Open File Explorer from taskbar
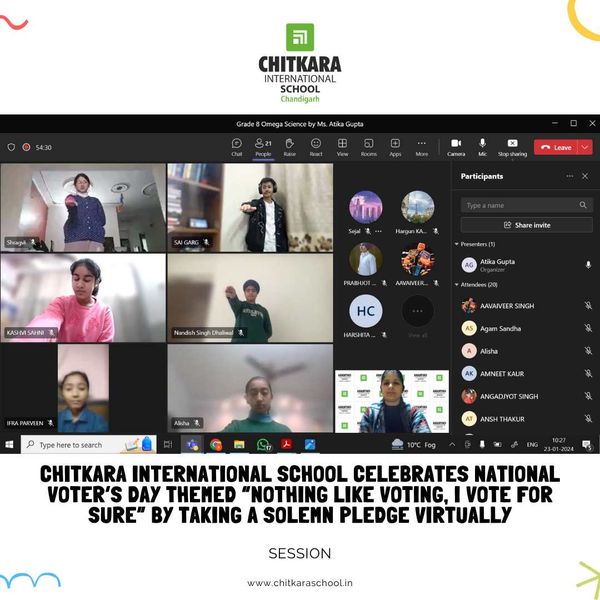600x600 pixels. pos(239,445)
